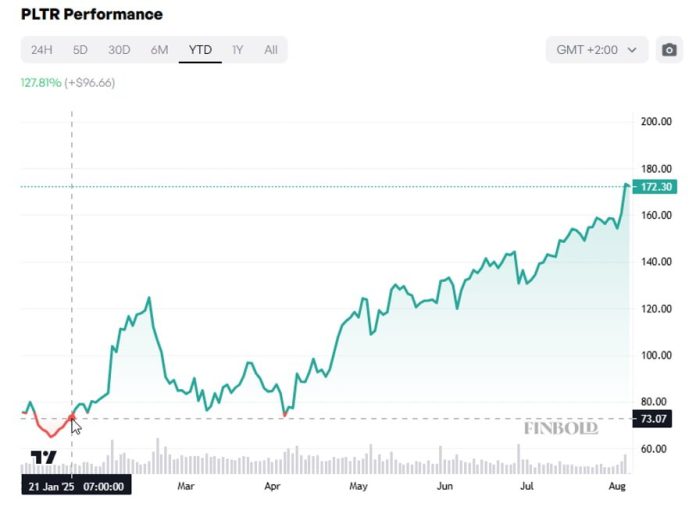The image size is (696, 514).
Task: Switch chart to 6M range
Action: click(x=159, y=49)
